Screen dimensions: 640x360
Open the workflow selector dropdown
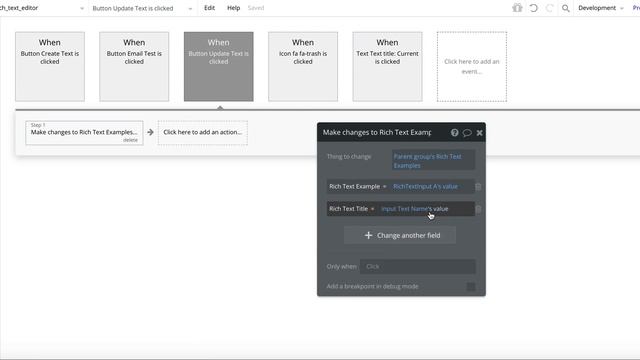pyautogui.click(x=142, y=8)
